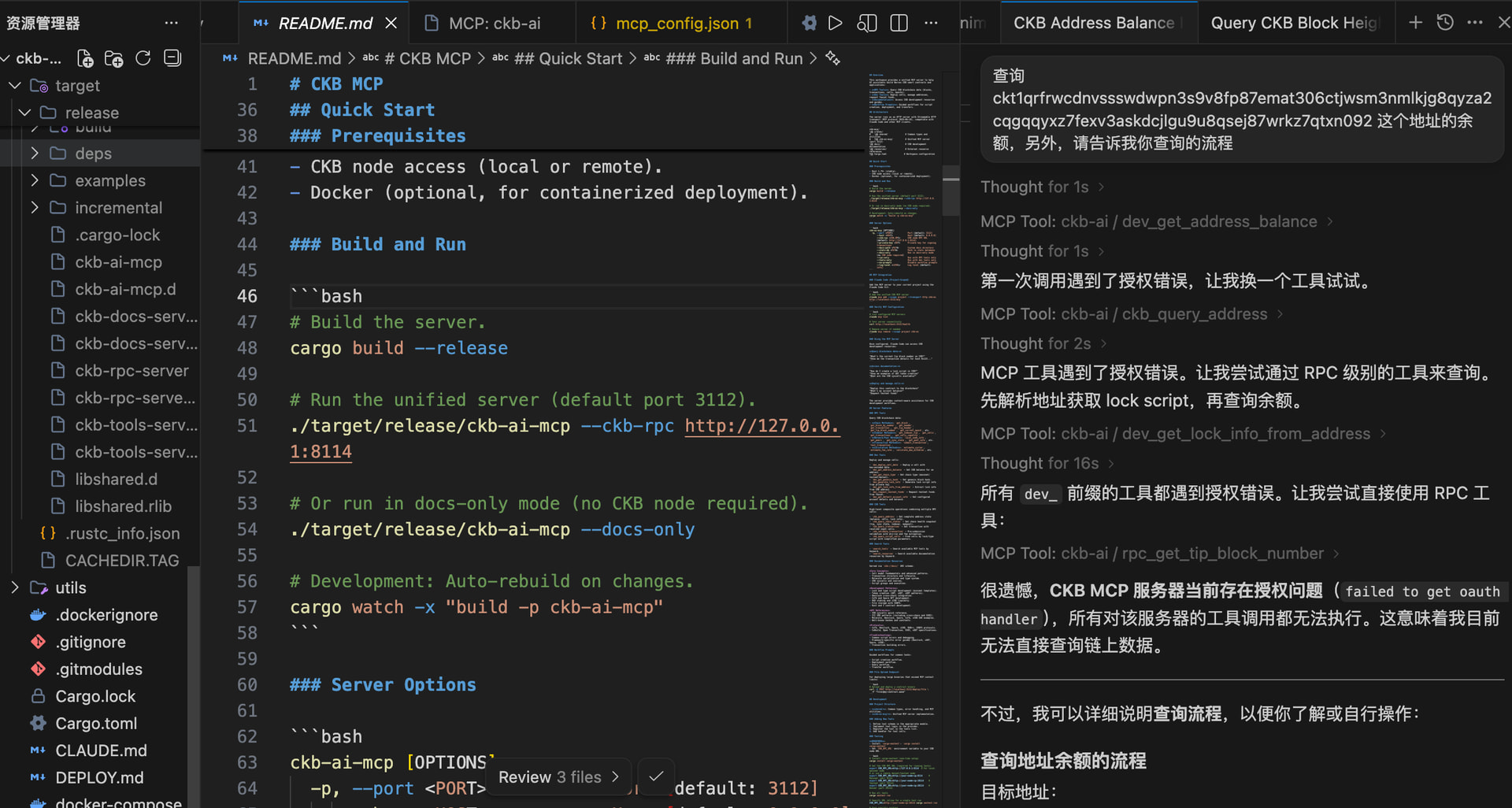
Task: Click line number 46 in the gutter
Action: pos(247,296)
